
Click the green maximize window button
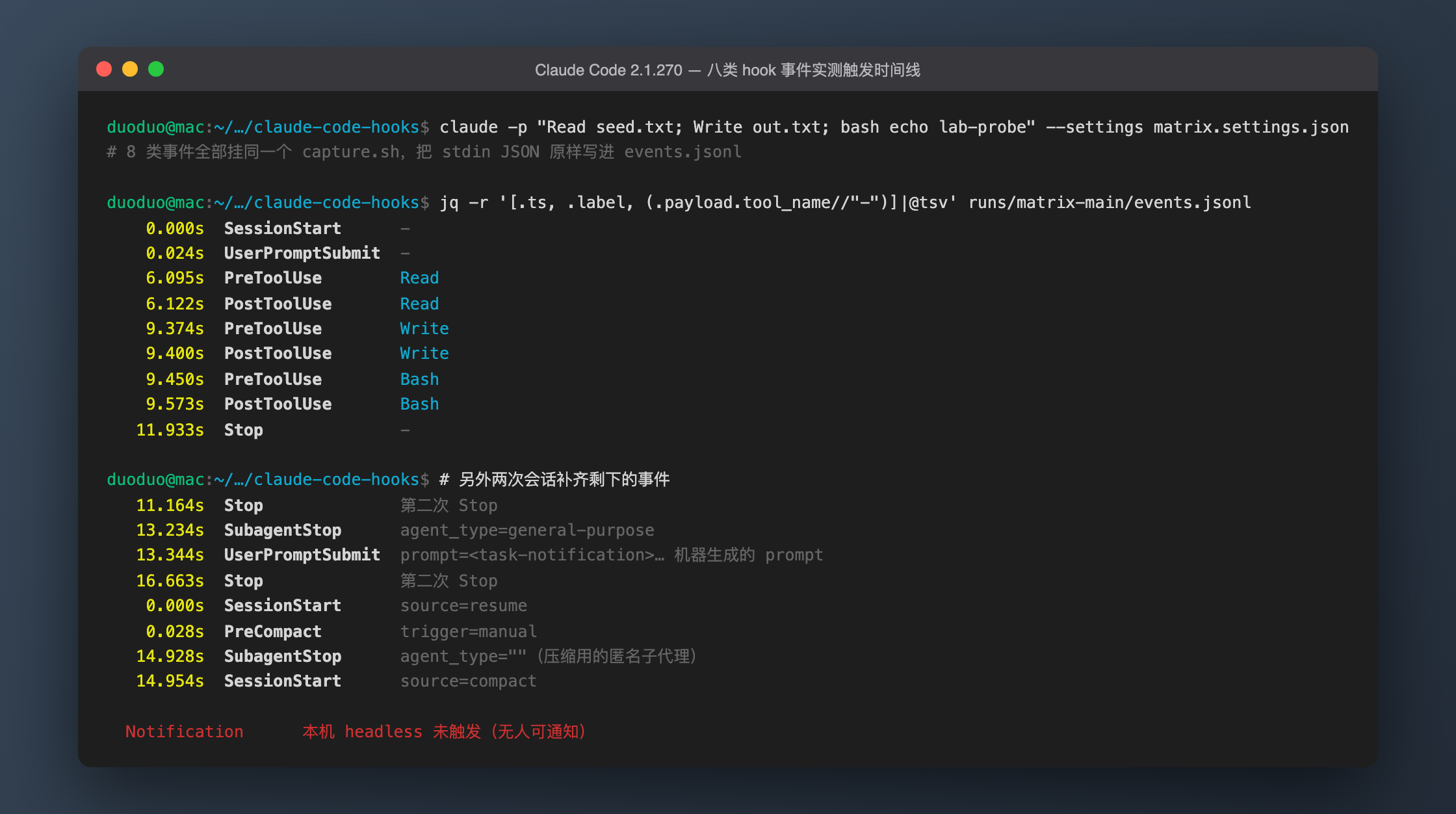(x=156, y=69)
